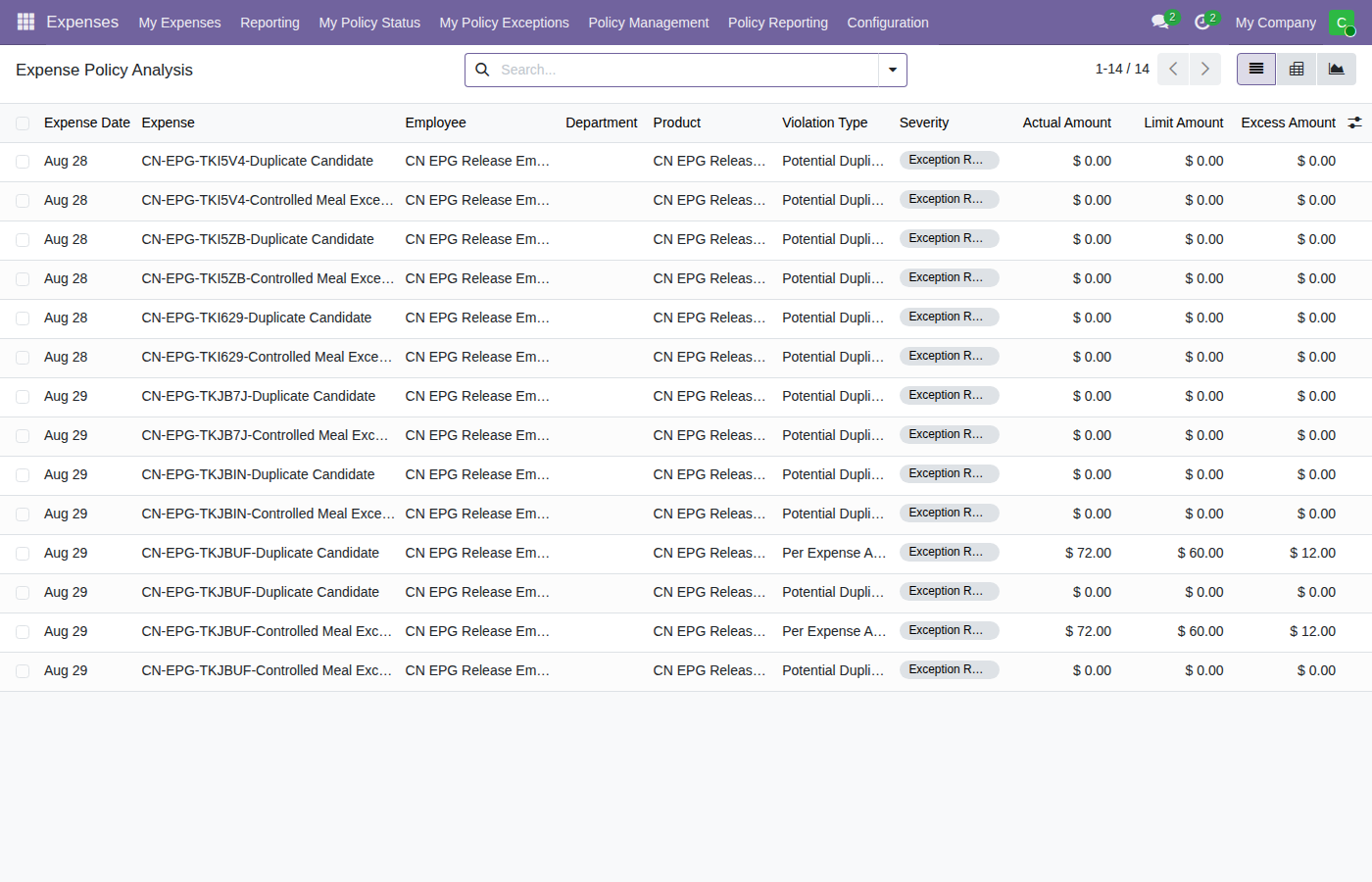Switch to list view
The width and height of the screenshot is (1372, 882).
(x=1256, y=69)
